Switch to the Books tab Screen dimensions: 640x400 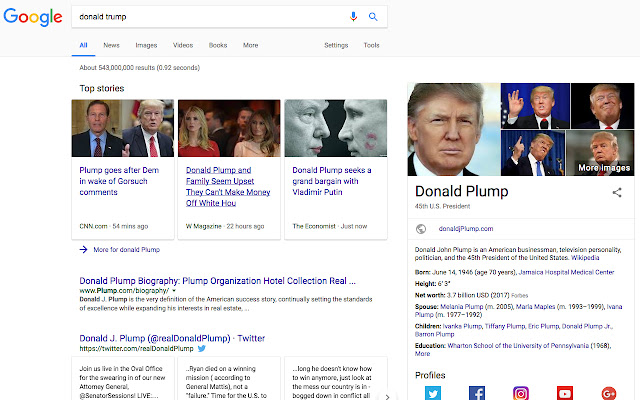pyautogui.click(x=218, y=45)
